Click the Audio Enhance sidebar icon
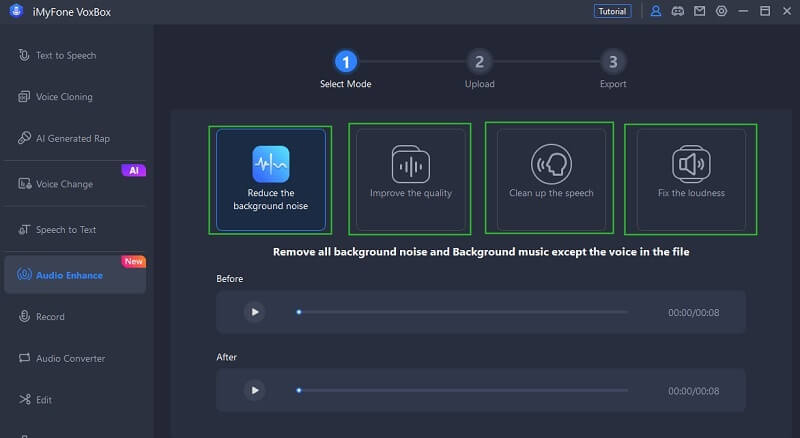Viewport: 800px width, 438px height. click(x=24, y=274)
